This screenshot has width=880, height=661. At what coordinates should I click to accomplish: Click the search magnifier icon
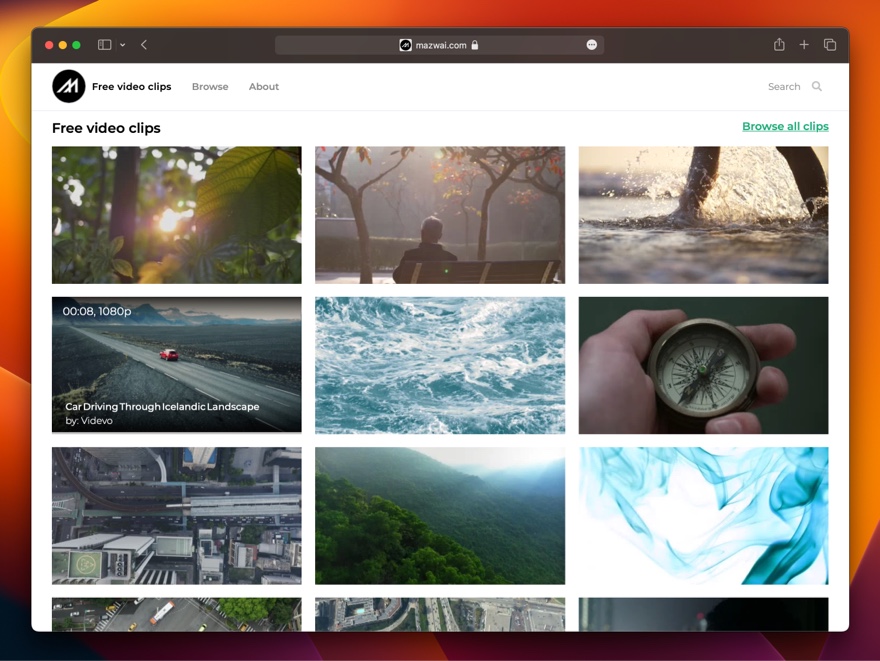[x=817, y=87]
